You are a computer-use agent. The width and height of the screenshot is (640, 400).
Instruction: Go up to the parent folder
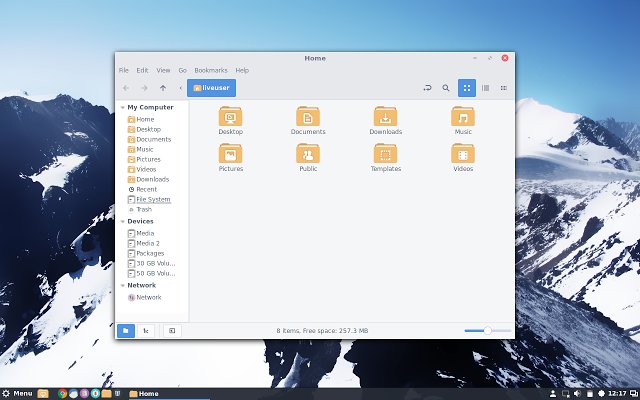[163, 88]
